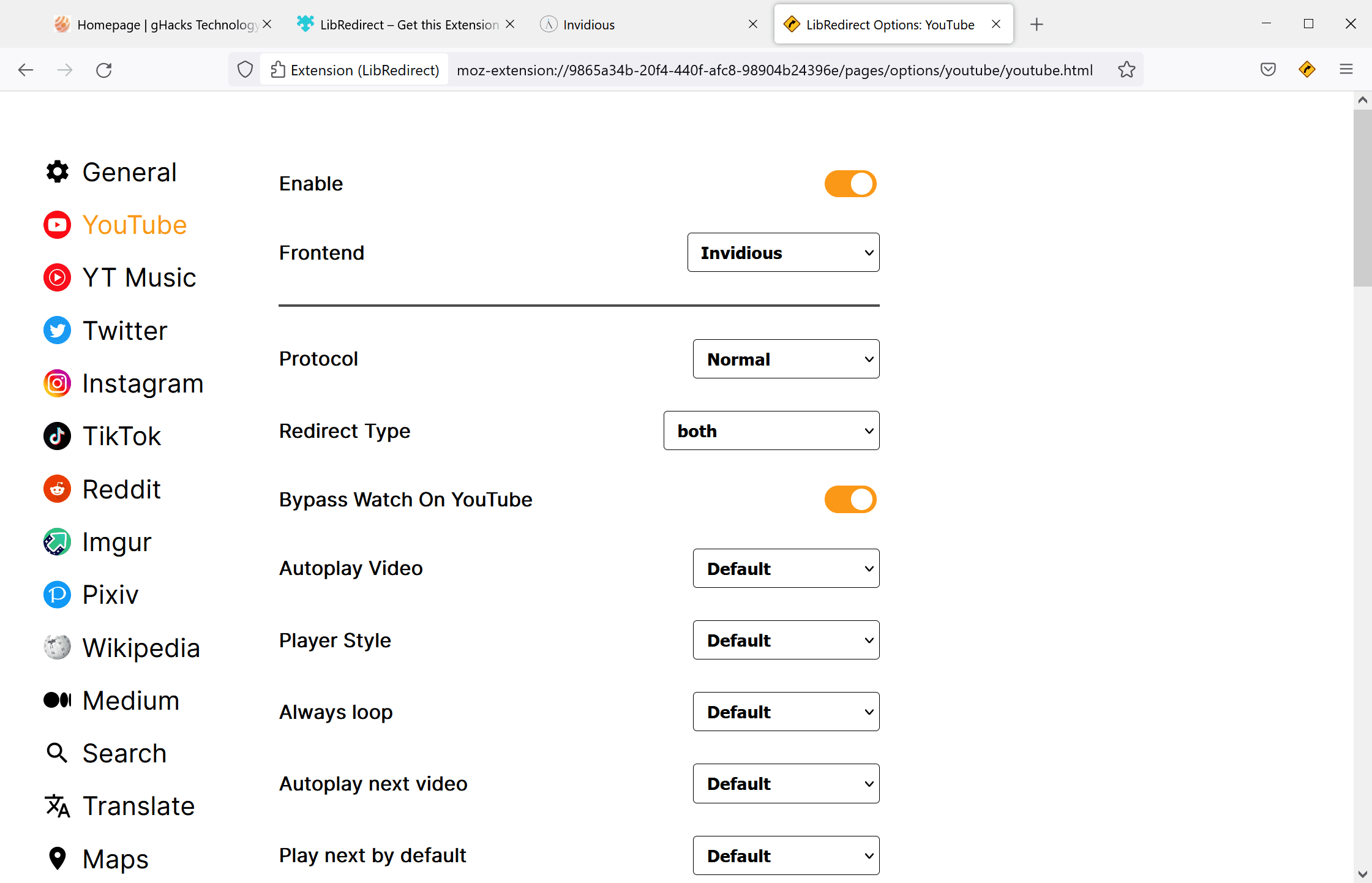
Task: Toggle the Enable YouTube redirect switch
Action: pyautogui.click(x=851, y=183)
